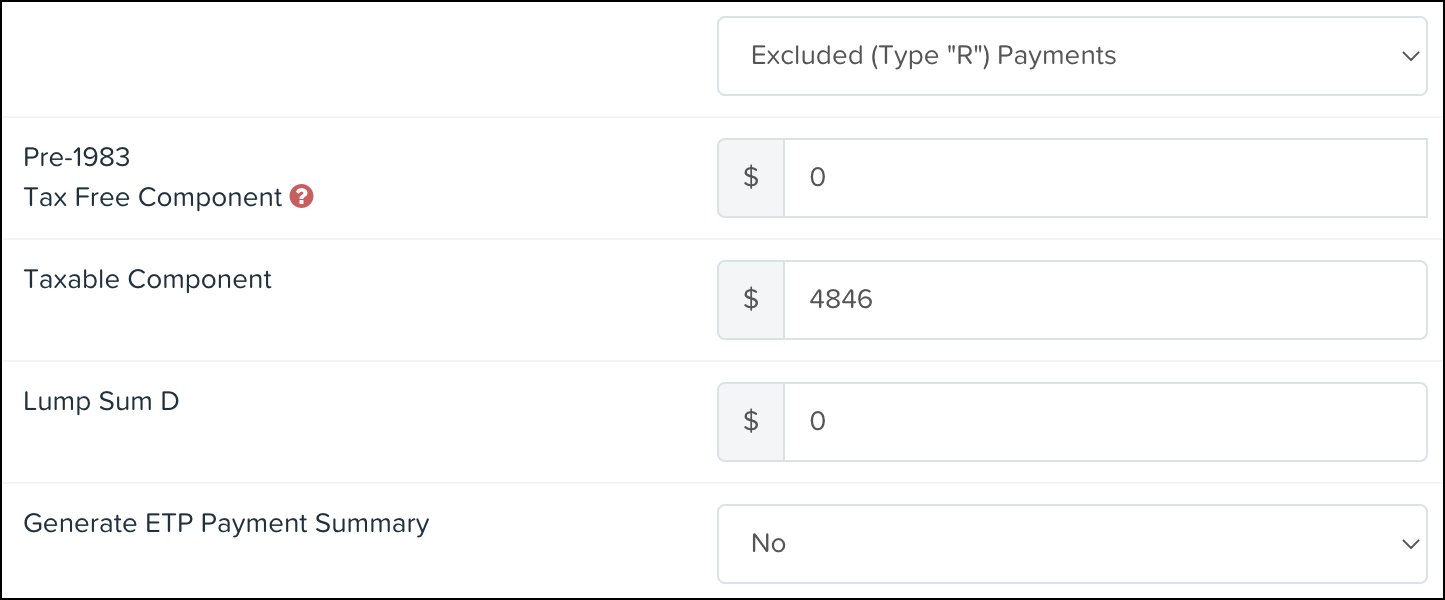Click the red question mark help icon

(x=302, y=197)
